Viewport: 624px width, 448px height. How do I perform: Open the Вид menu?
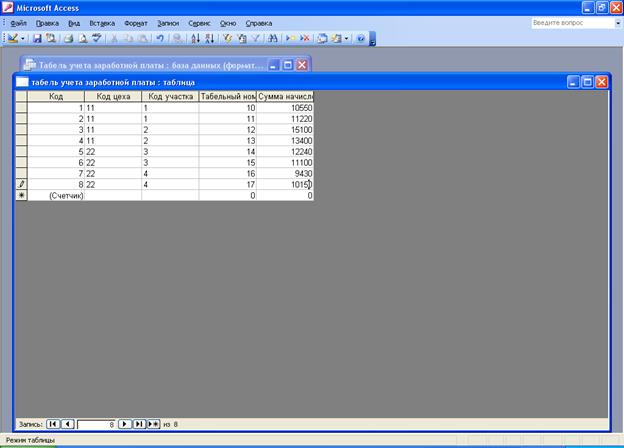click(x=74, y=23)
